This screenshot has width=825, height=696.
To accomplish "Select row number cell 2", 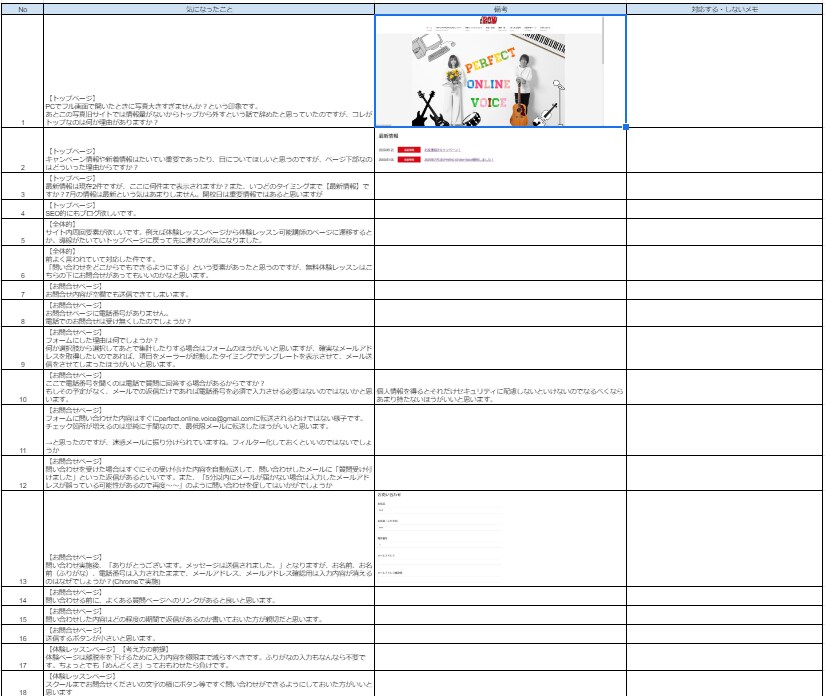I will coord(23,150).
